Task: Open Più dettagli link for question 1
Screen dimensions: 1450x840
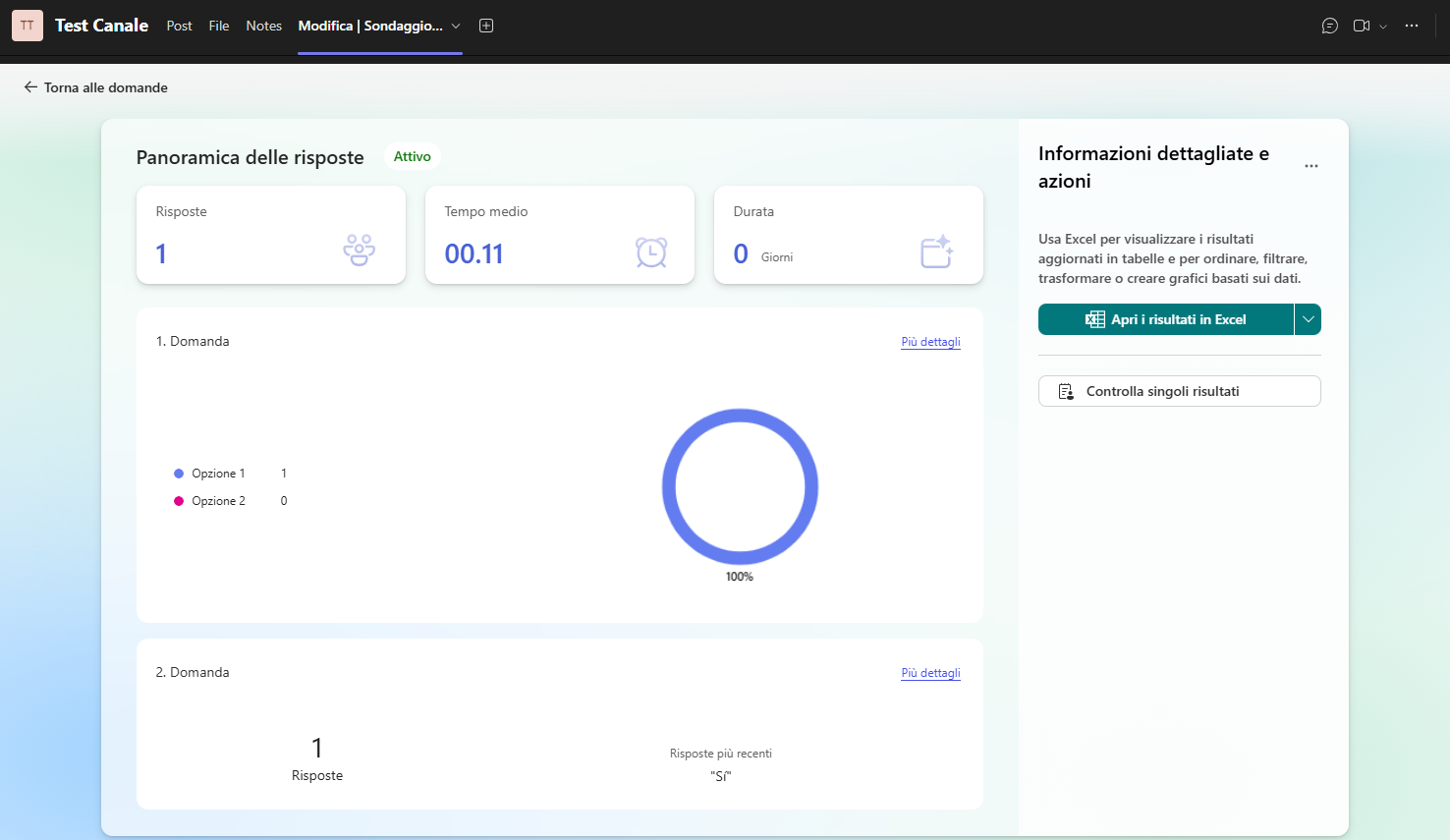Action: (930, 342)
